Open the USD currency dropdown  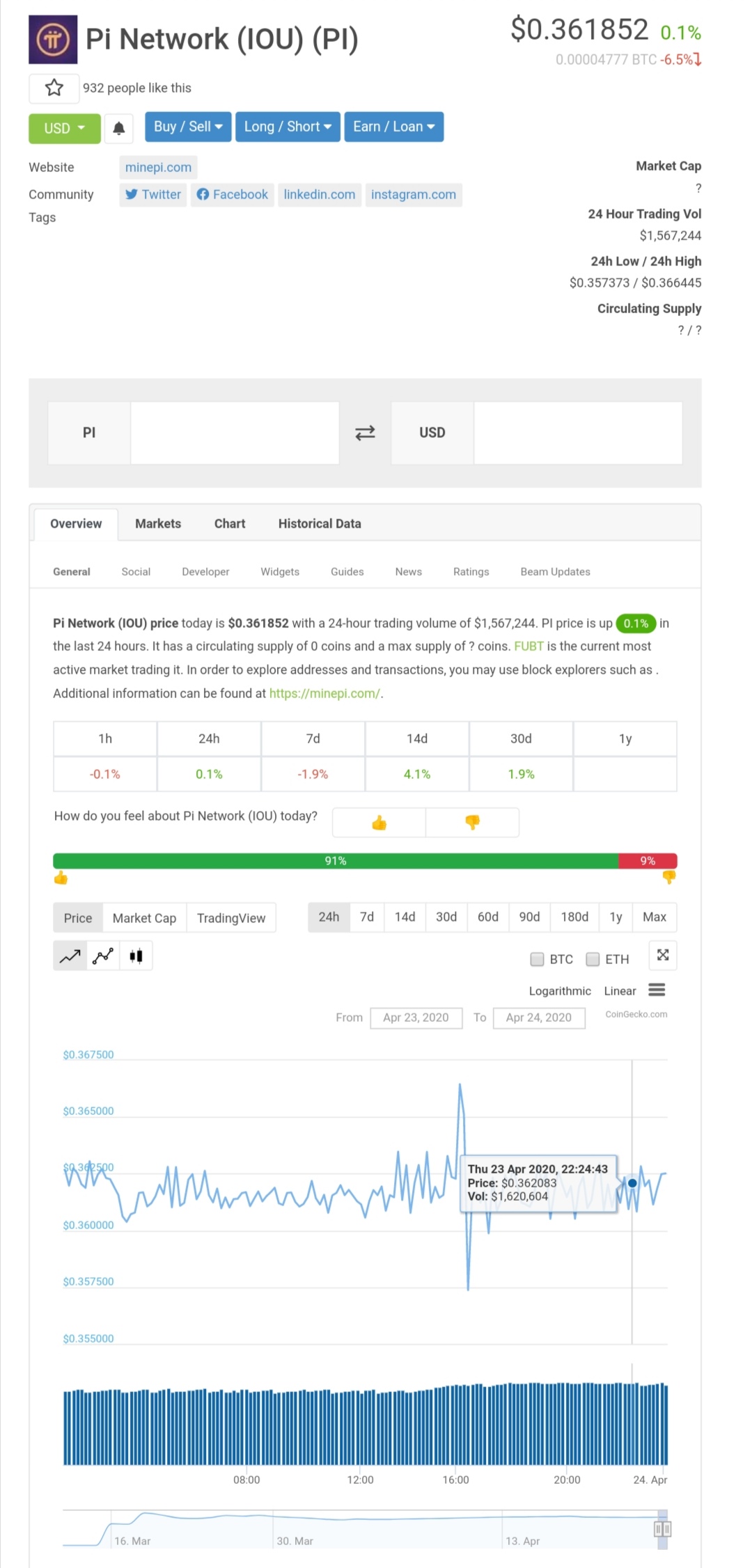(64, 128)
